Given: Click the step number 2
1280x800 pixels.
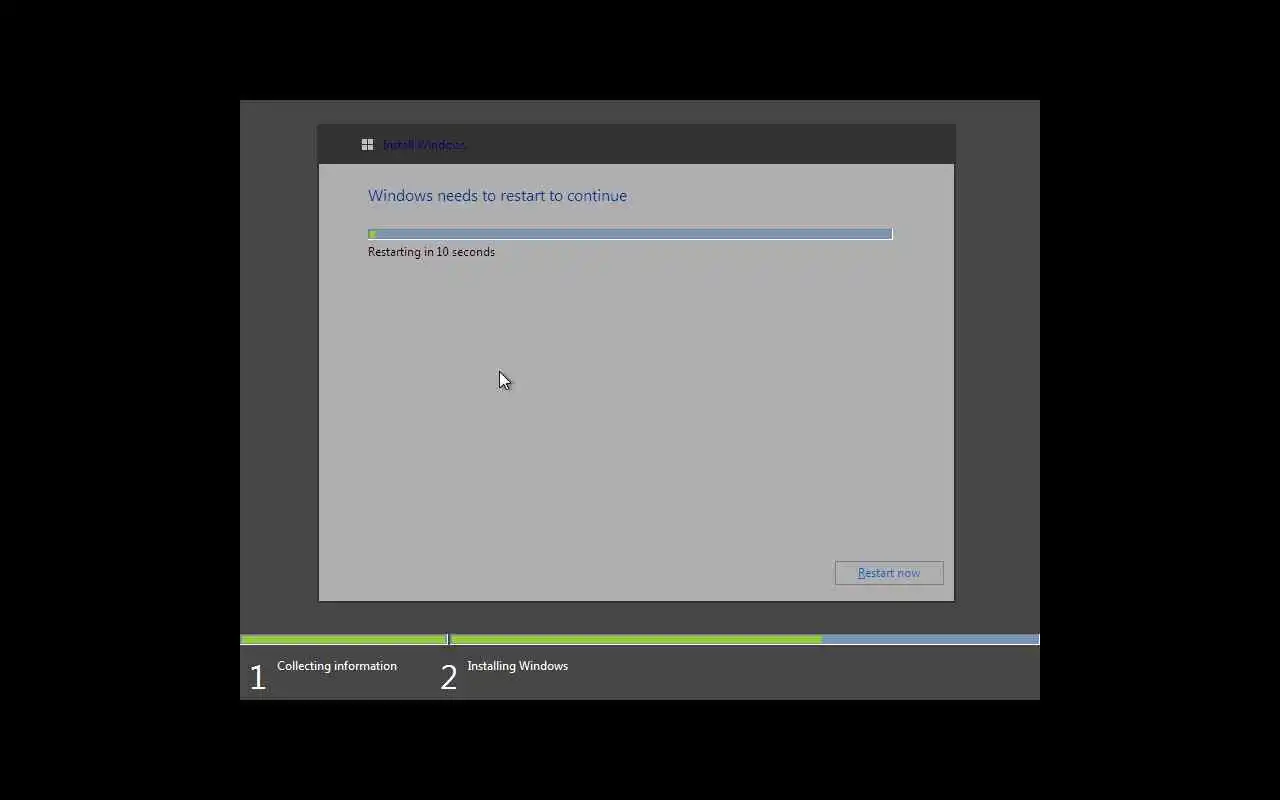Looking at the screenshot, I should tap(449, 678).
